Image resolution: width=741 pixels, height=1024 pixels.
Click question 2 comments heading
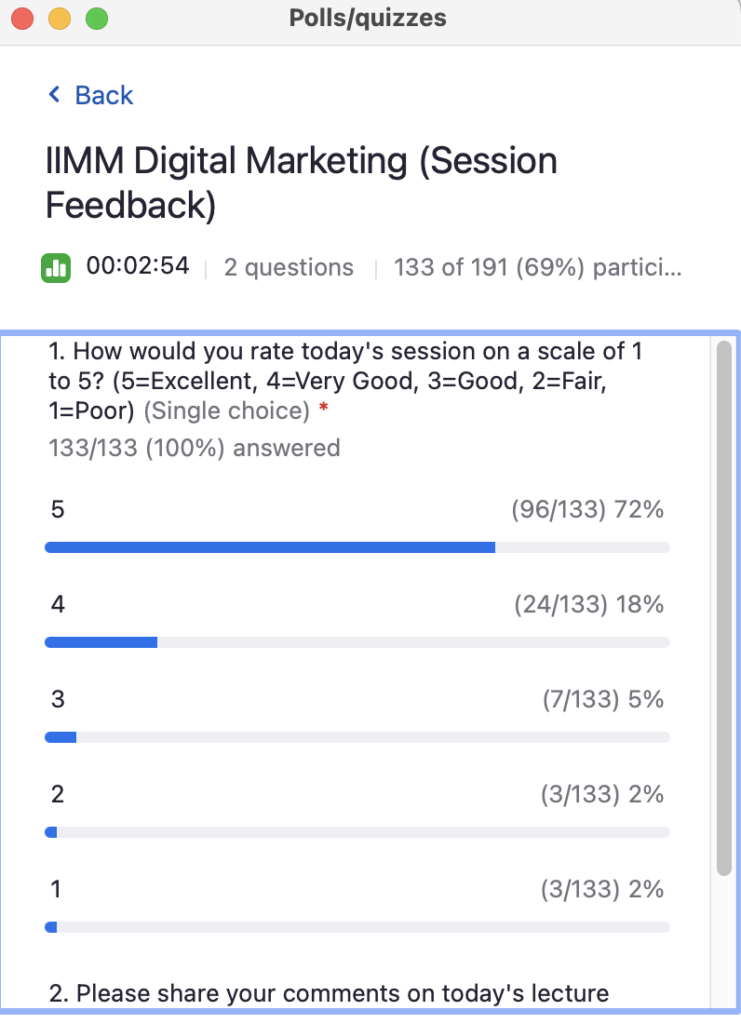(x=329, y=993)
